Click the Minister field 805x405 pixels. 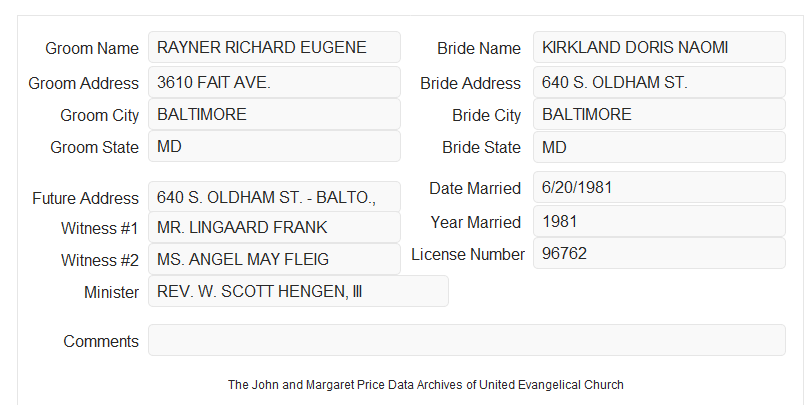pos(298,291)
